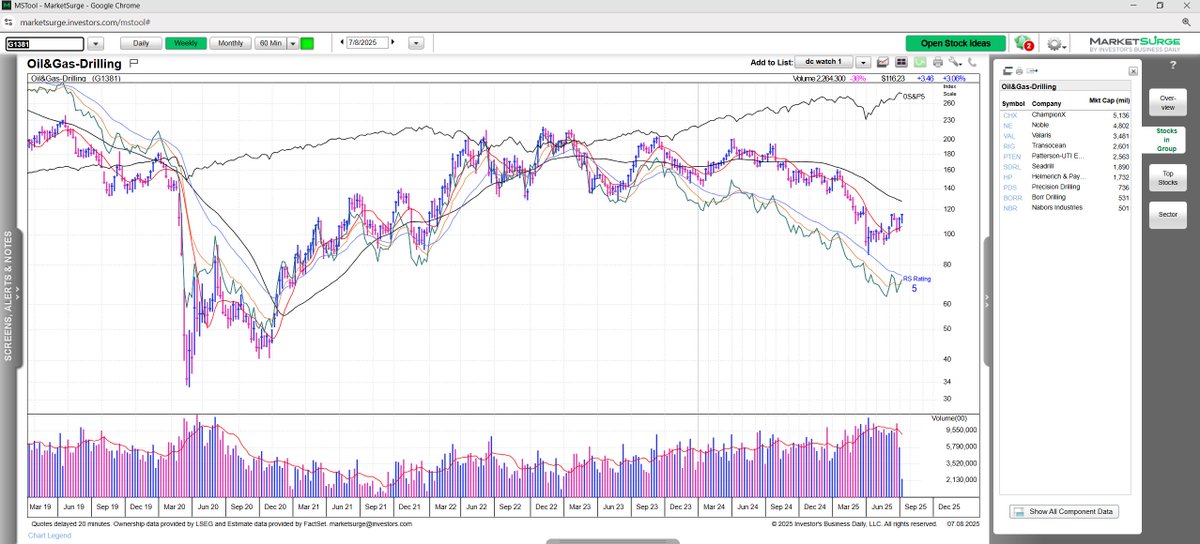The width and height of the screenshot is (1200, 544).
Task: Click the 0S&P5 index line label
Action: (x=915, y=97)
